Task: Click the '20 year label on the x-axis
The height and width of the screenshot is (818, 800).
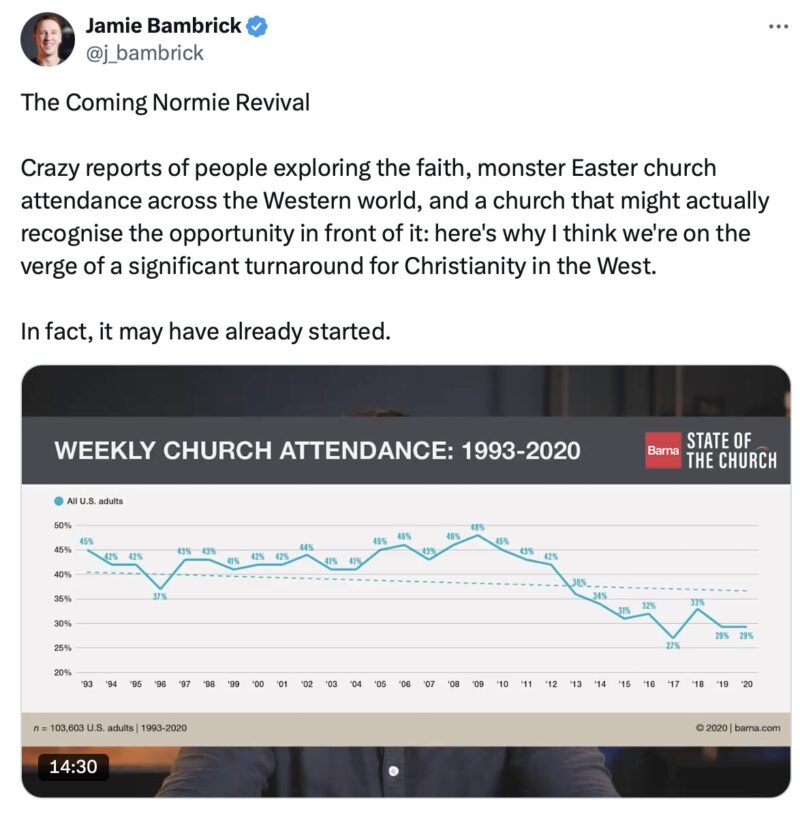Action: 746,685
